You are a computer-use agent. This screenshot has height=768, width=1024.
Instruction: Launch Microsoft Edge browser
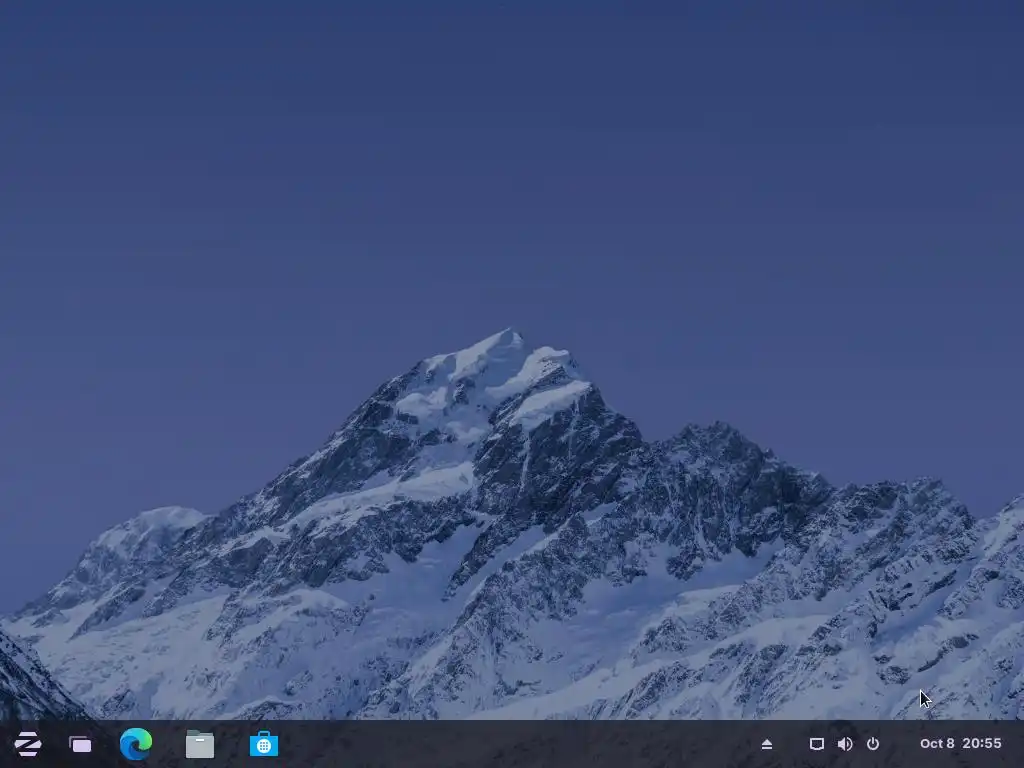pyautogui.click(x=136, y=744)
